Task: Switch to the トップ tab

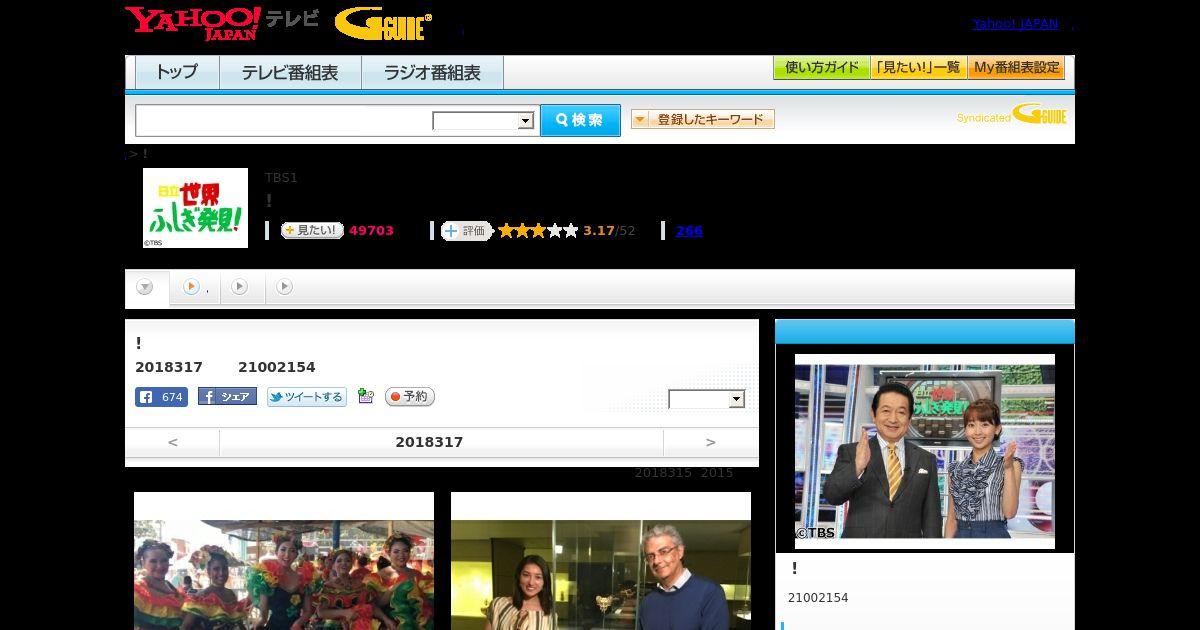Action: 177,72
